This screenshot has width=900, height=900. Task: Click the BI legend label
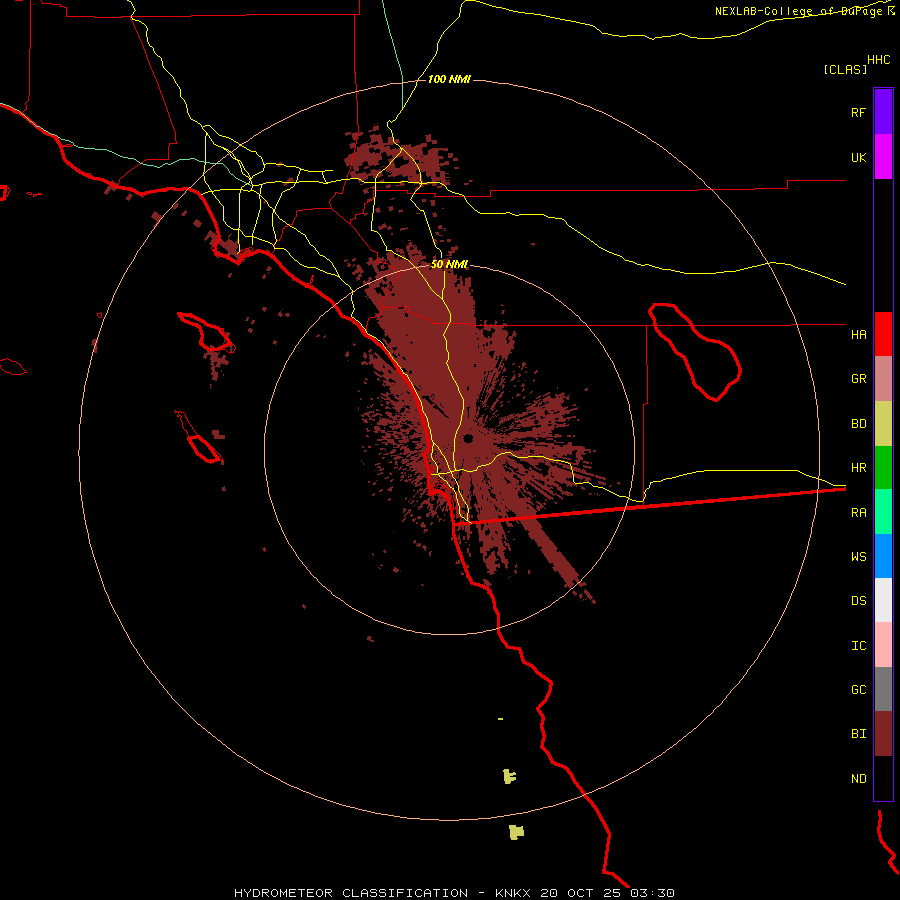[858, 734]
